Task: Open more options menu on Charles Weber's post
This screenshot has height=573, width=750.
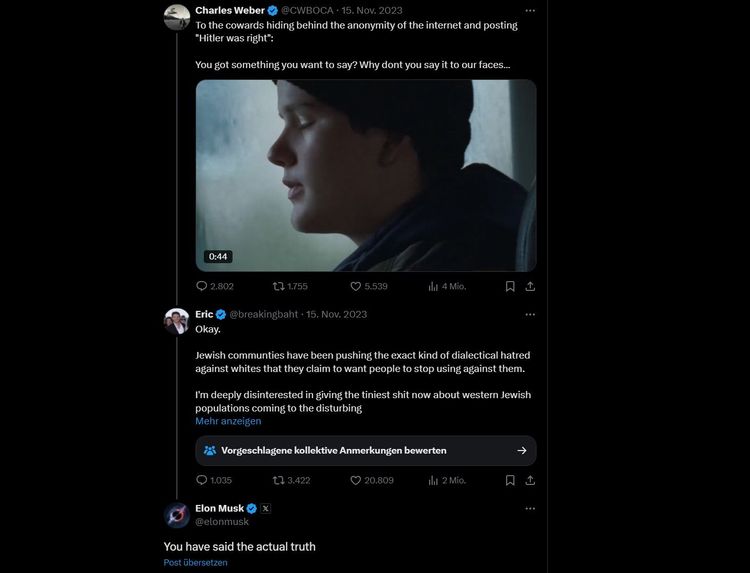Action: [x=530, y=10]
